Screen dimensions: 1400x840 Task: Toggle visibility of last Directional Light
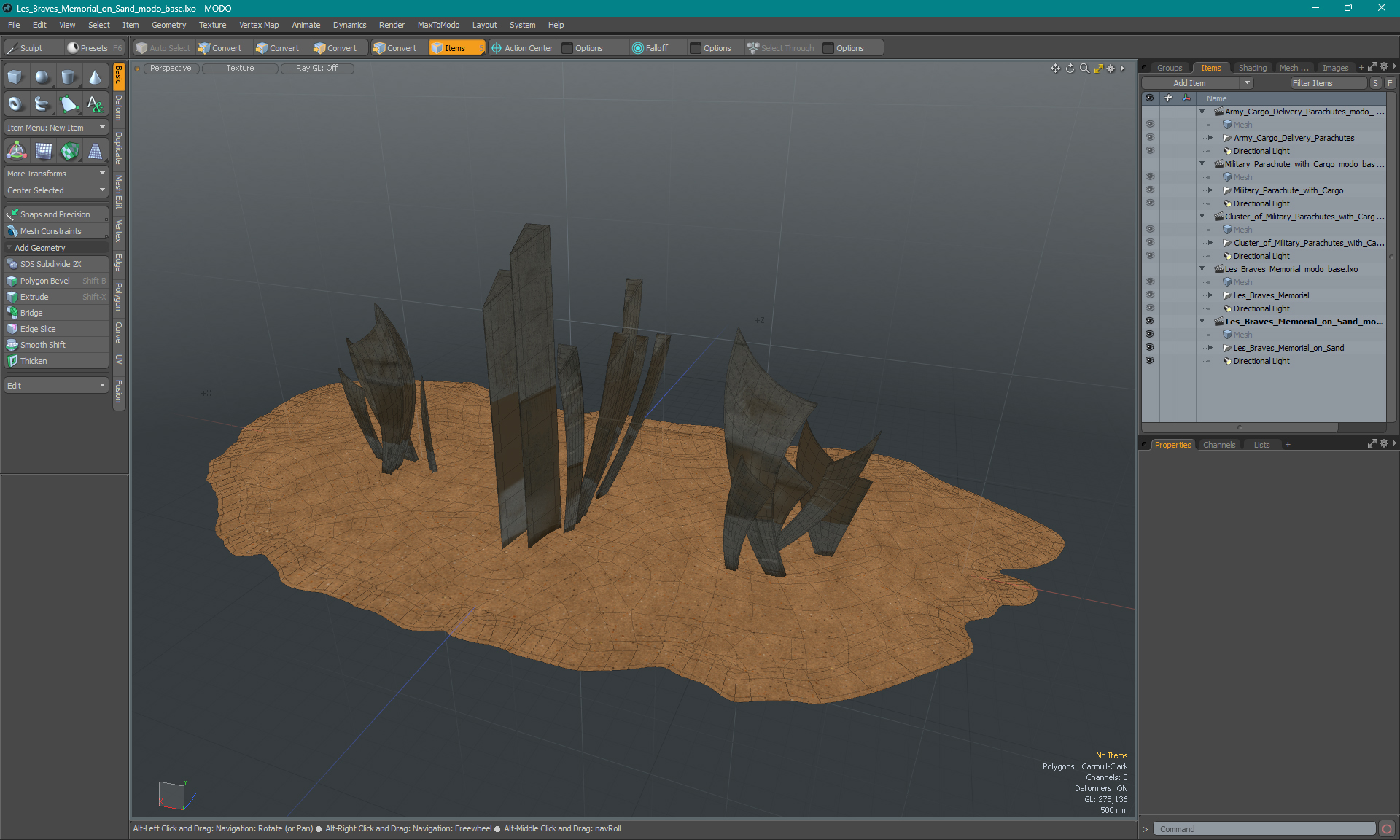coord(1150,361)
